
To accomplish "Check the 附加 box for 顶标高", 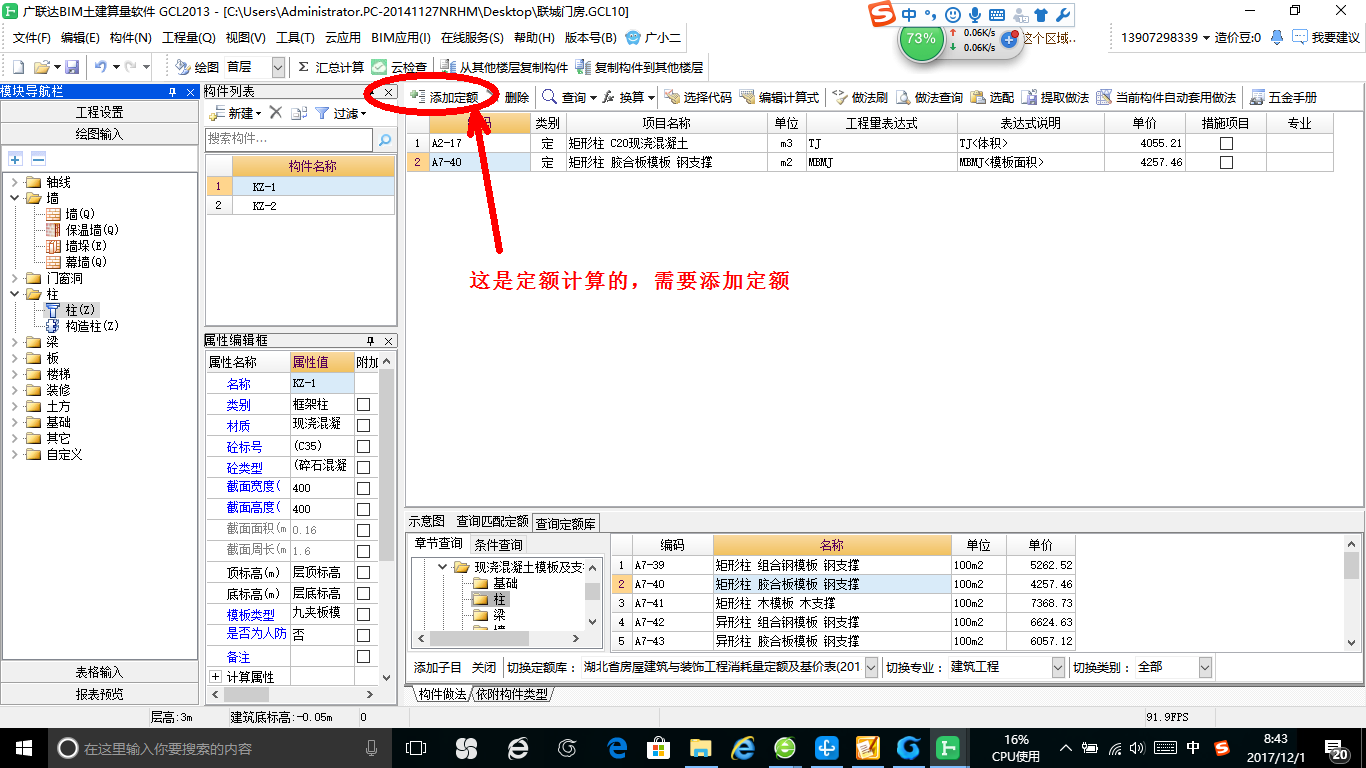I will pos(364,572).
